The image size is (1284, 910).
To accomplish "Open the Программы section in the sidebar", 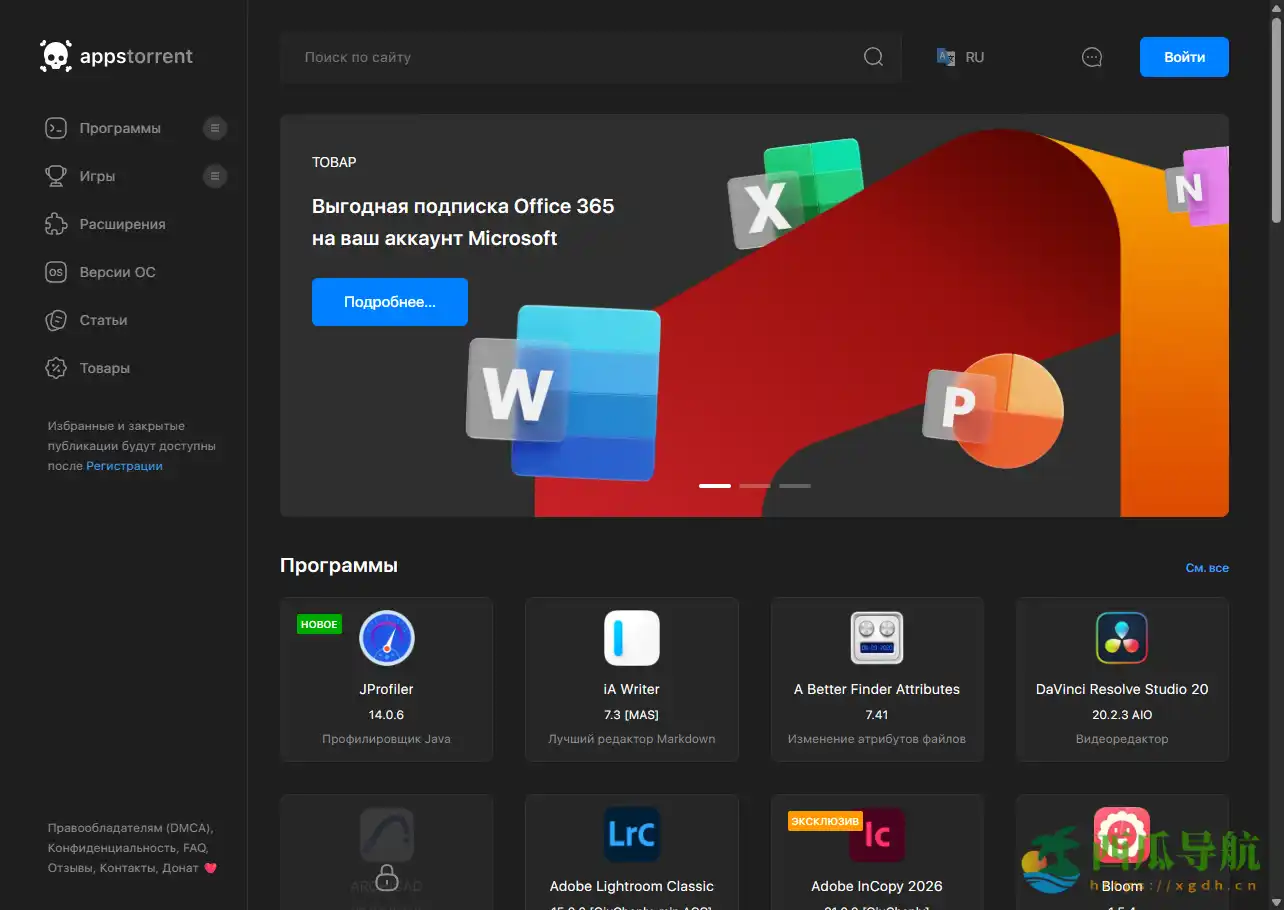I will click(120, 128).
